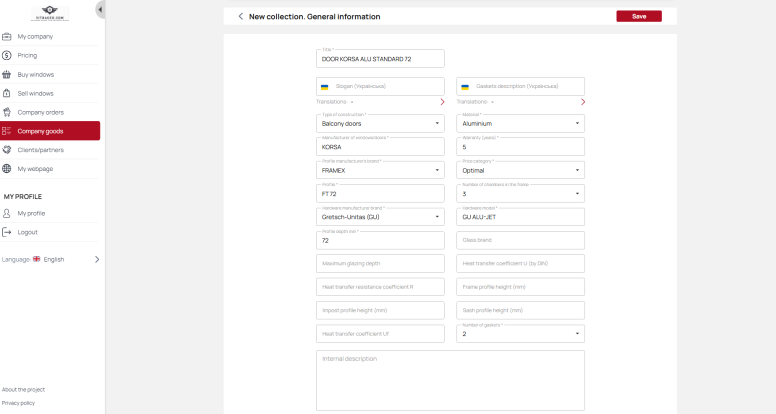This screenshot has width=776, height=414.
Task: Click the person icon beside My profile
Action: click(x=6, y=213)
